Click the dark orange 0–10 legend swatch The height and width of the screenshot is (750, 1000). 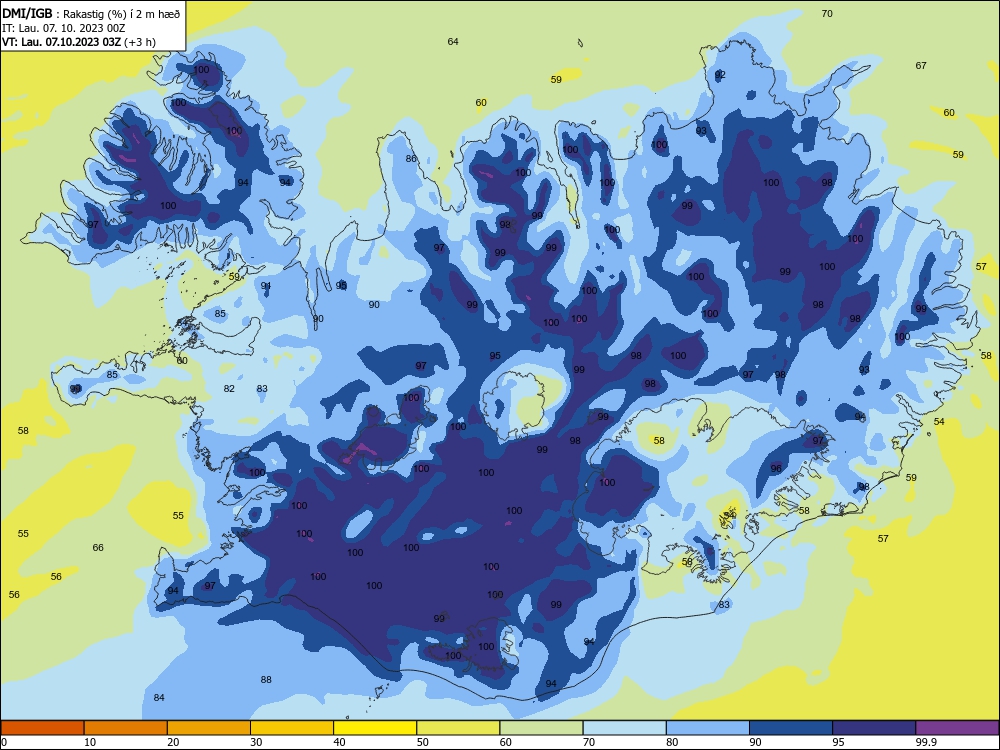pyautogui.click(x=42, y=728)
